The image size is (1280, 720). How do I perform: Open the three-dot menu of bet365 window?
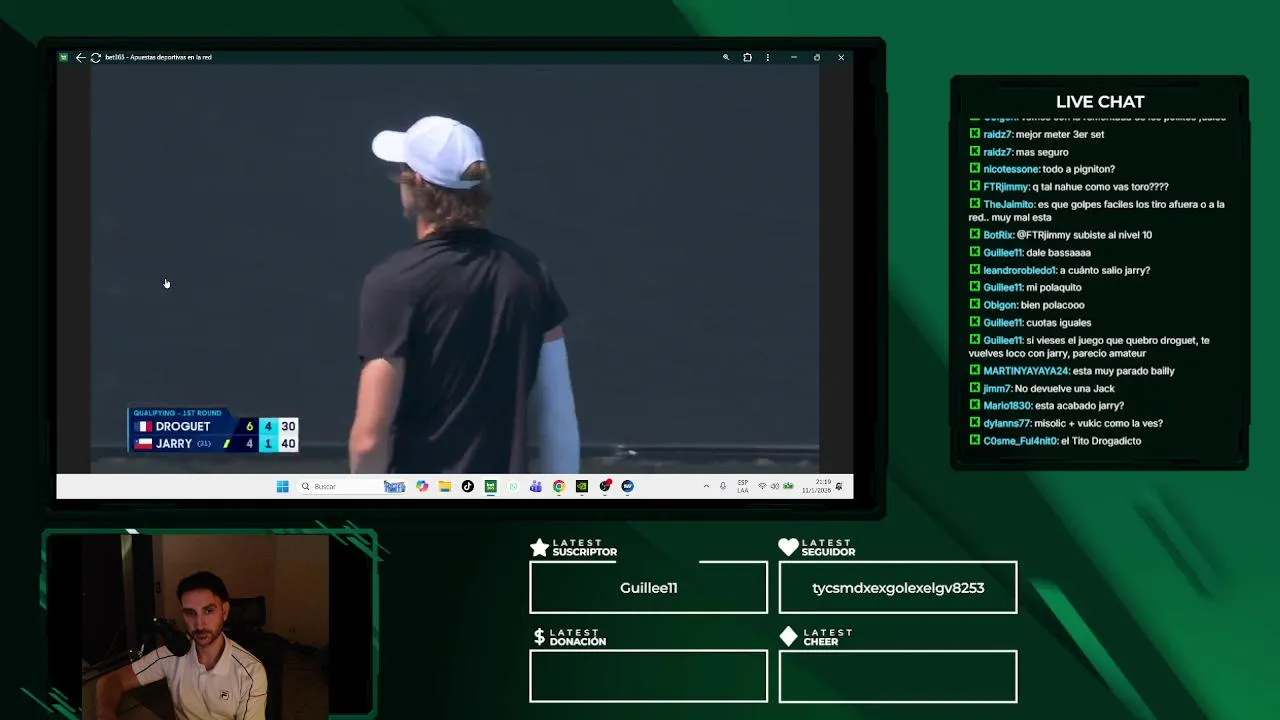tap(768, 57)
